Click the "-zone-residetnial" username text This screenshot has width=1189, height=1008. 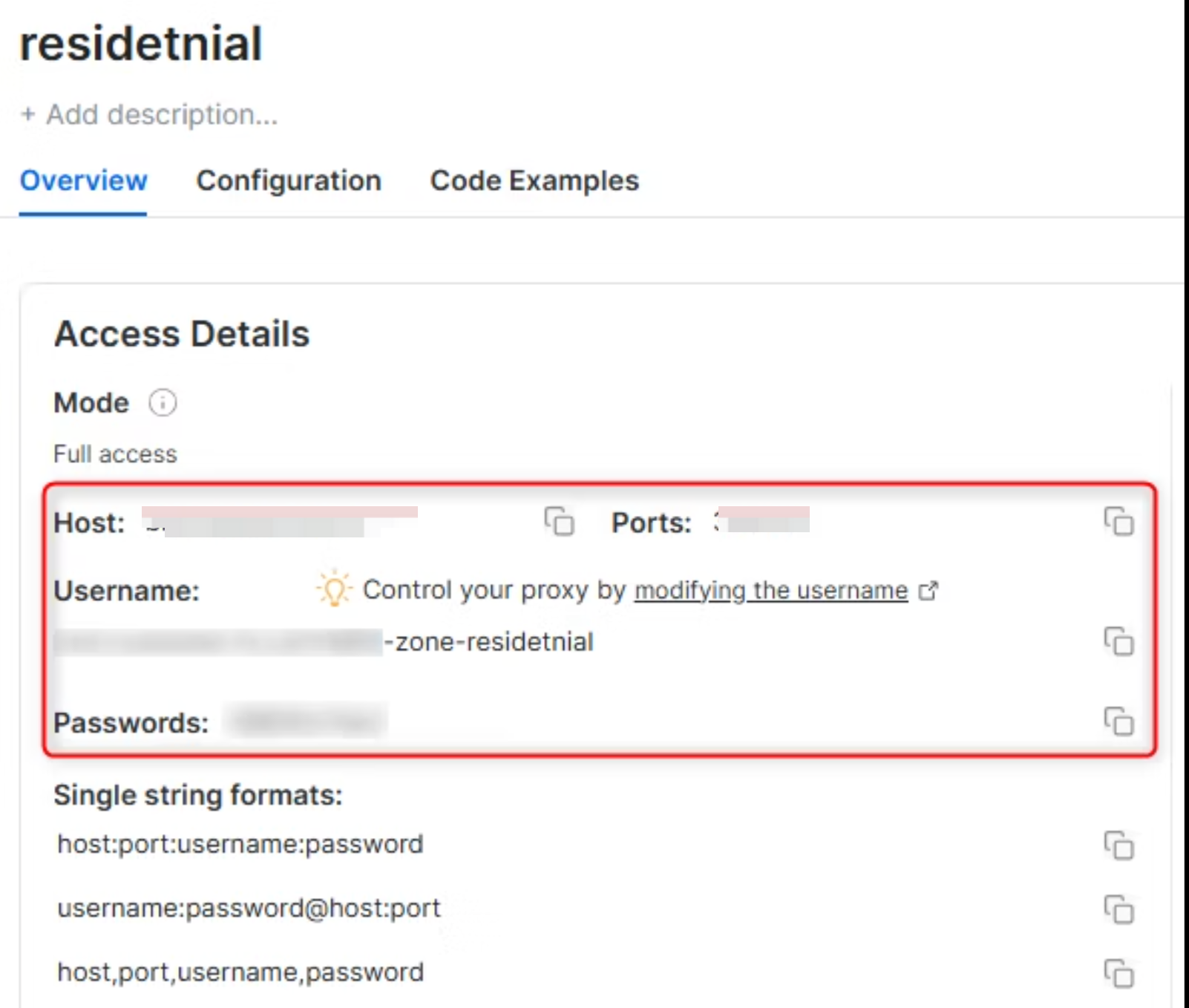click(x=489, y=642)
